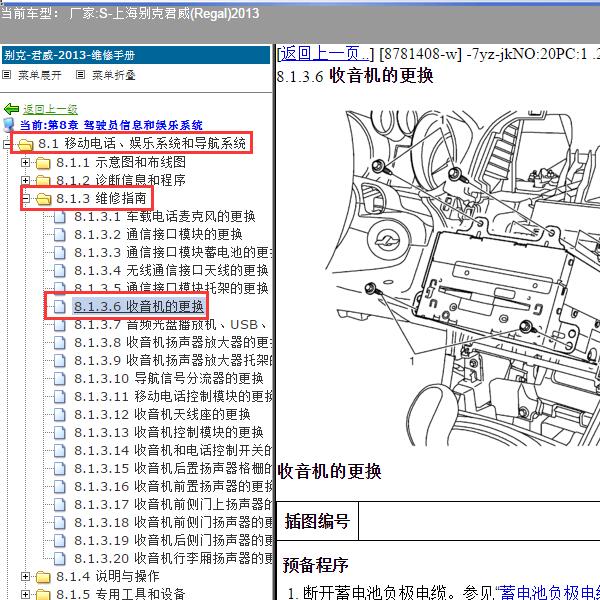Open 8.1.3.12 收音机天线座的更换
This screenshot has height=600, width=600.
[x=162, y=414]
